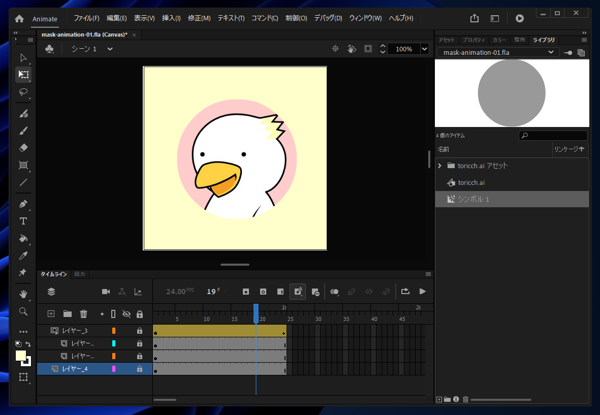Choose the Eyedropper tool
This screenshot has height=415, width=600.
(23, 255)
